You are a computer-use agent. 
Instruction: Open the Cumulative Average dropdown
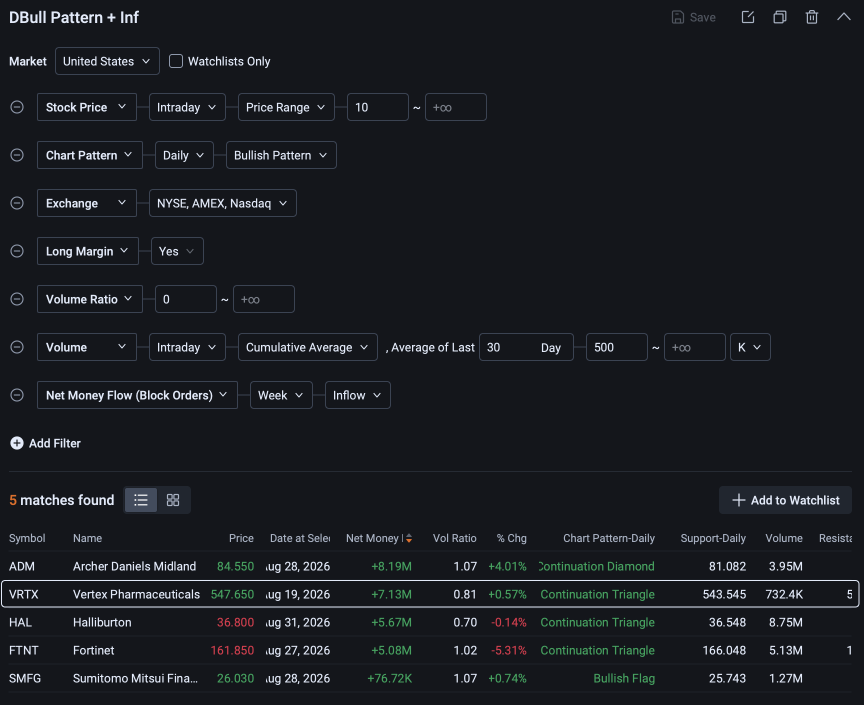[307, 347]
